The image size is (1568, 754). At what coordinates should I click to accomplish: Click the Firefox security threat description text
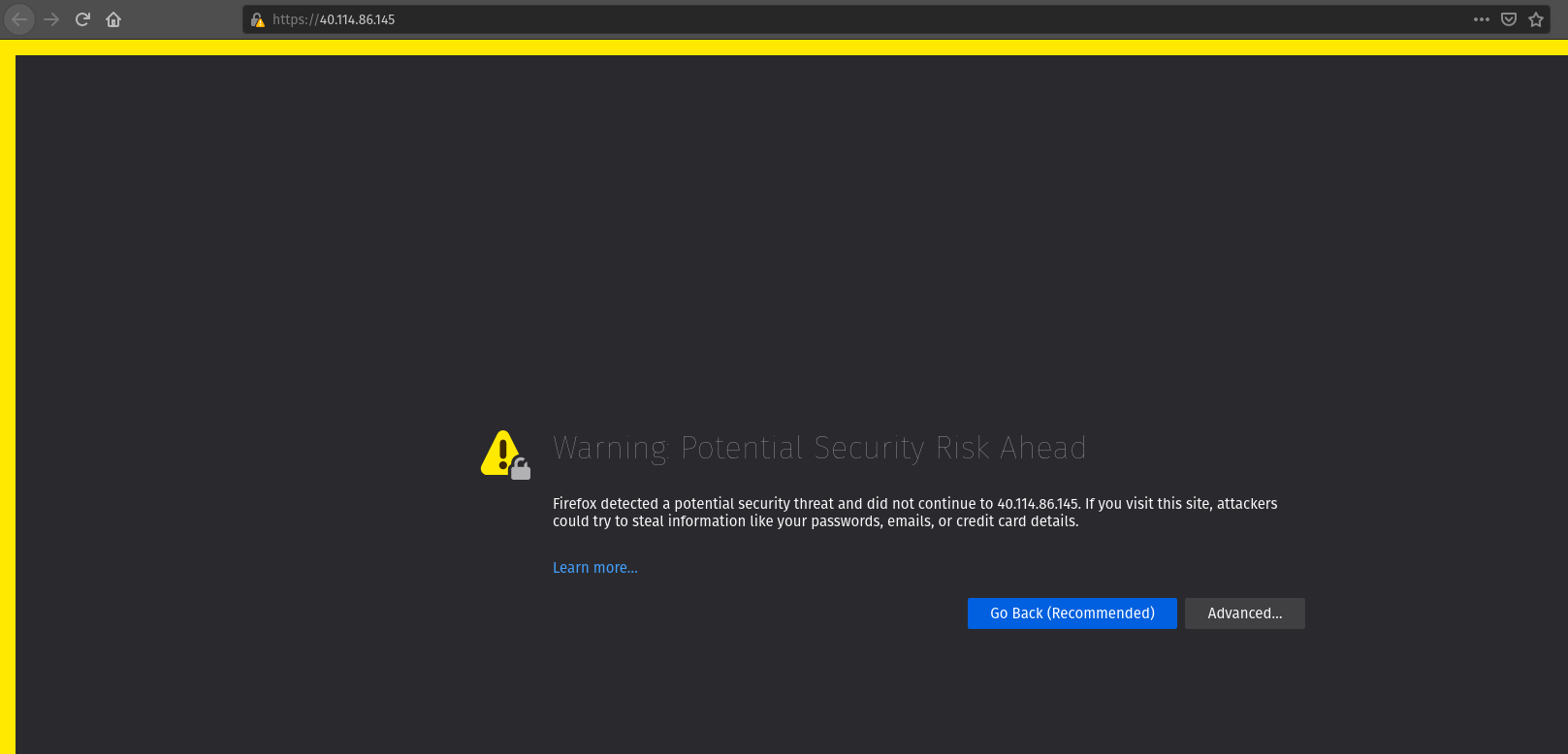point(915,513)
